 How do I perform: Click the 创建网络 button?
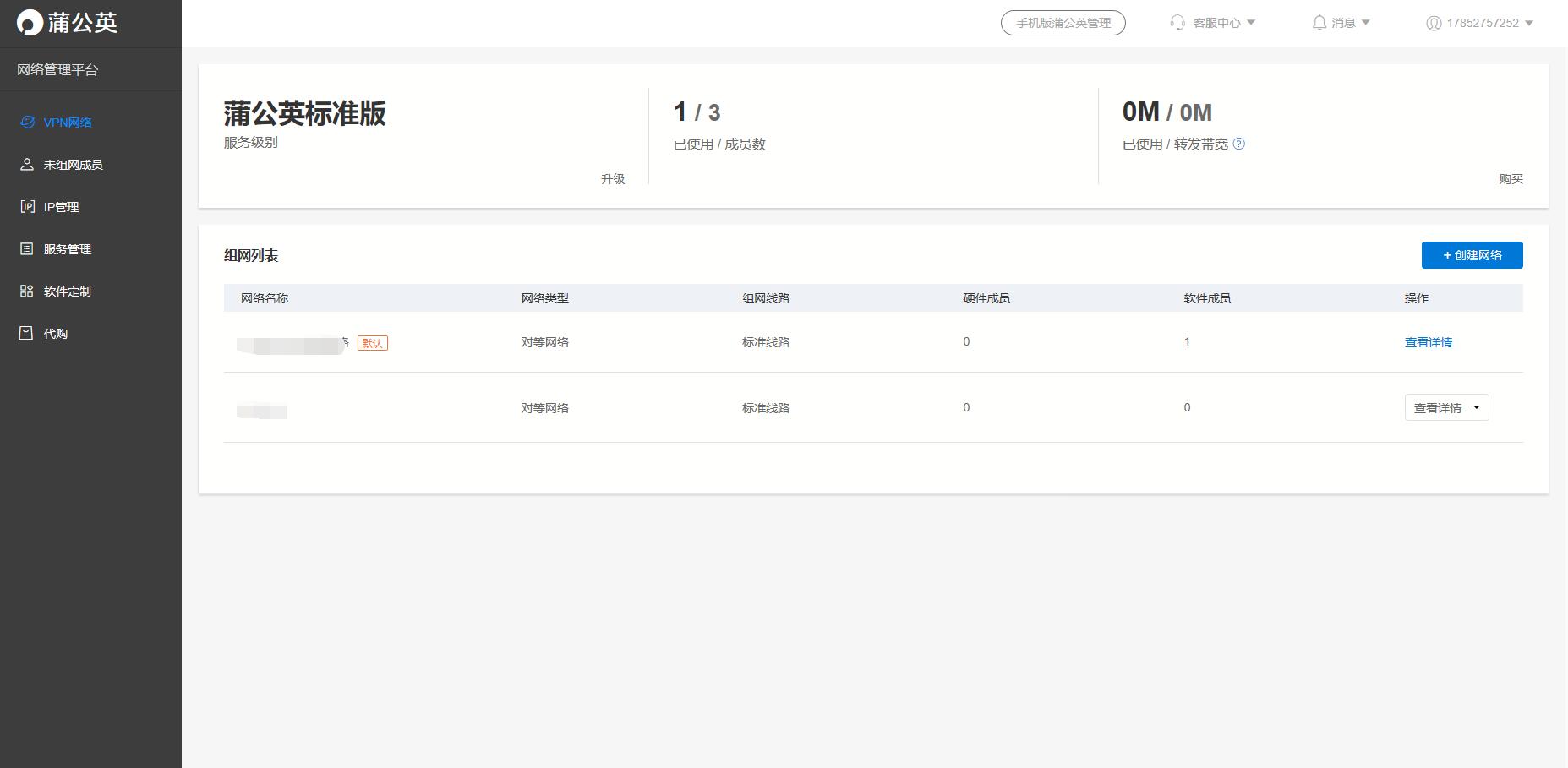[x=1472, y=255]
